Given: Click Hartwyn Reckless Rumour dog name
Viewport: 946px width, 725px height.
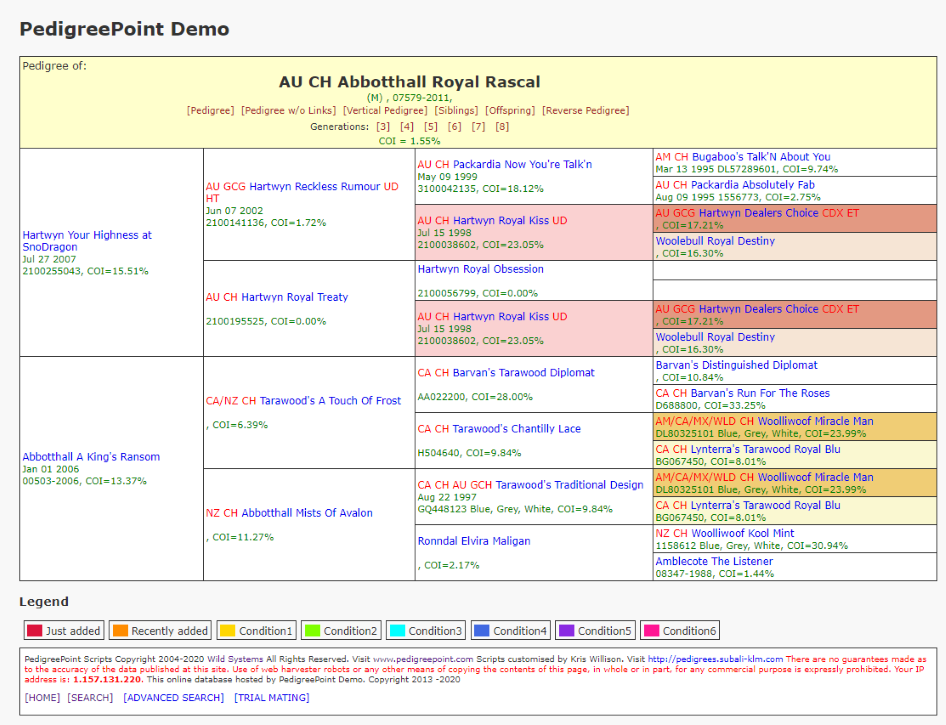Looking at the screenshot, I should click(314, 186).
